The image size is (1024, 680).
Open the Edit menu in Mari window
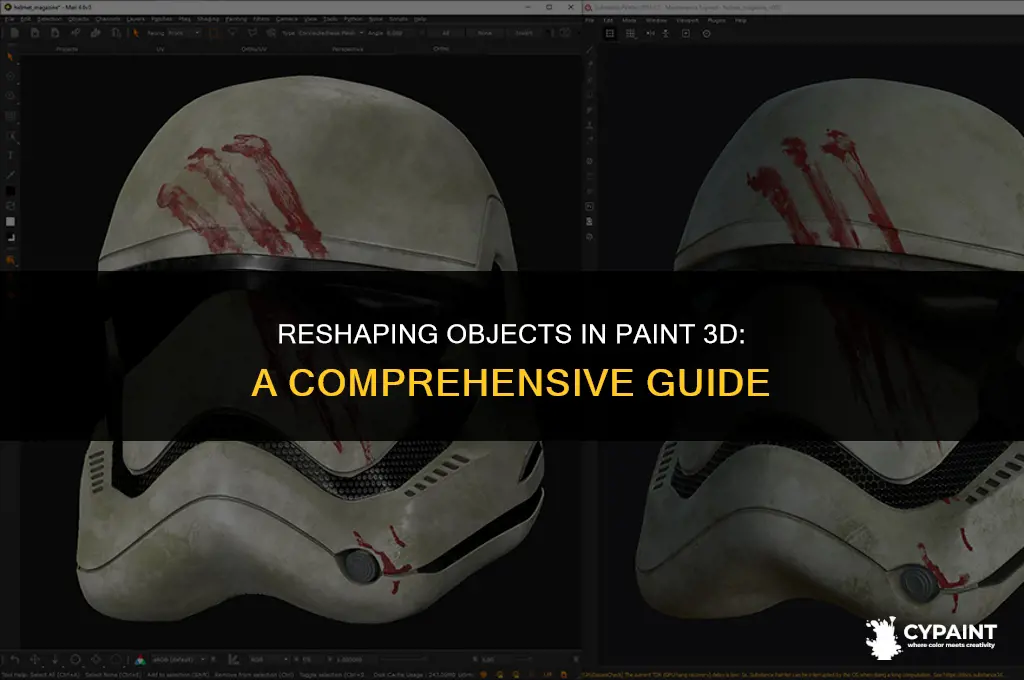[x=26, y=20]
